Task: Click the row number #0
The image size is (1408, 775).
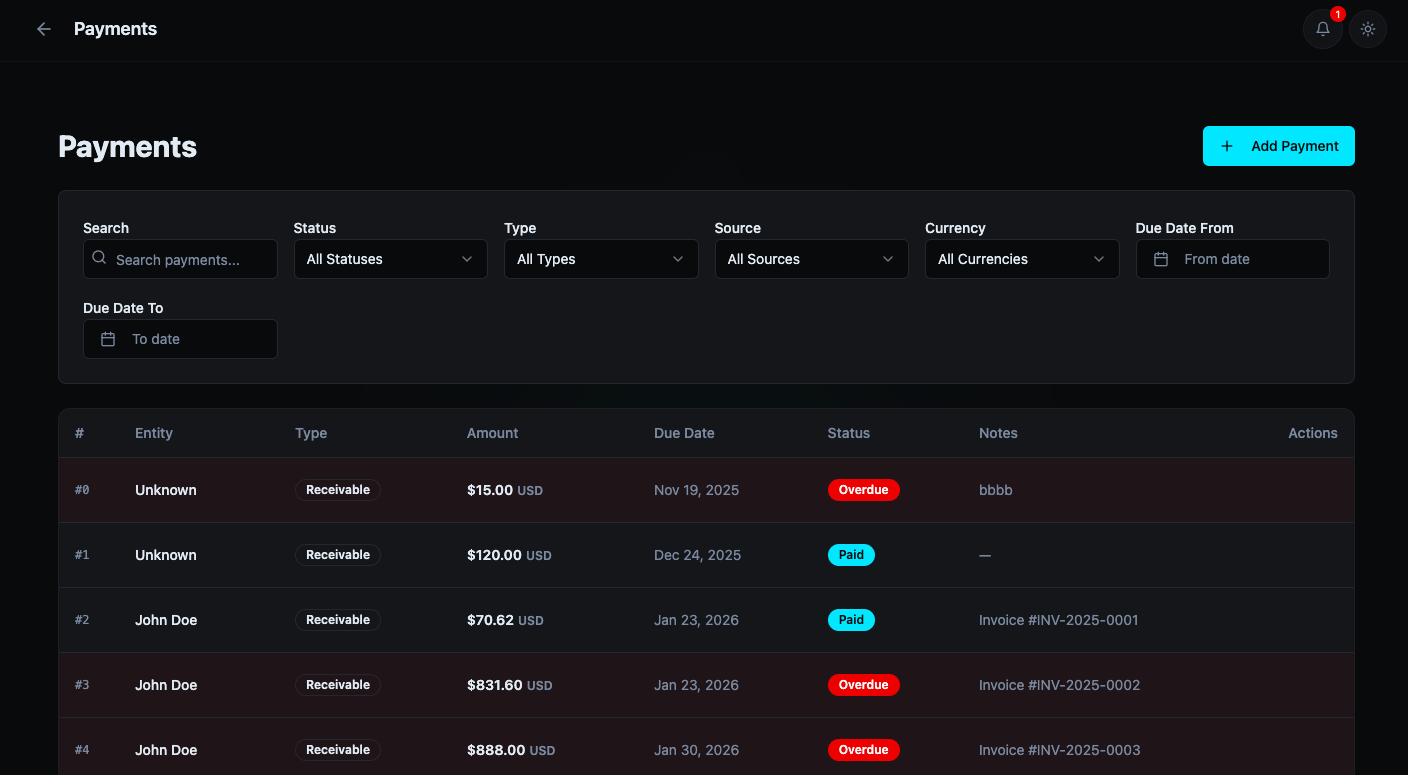Action: click(x=82, y=490)
